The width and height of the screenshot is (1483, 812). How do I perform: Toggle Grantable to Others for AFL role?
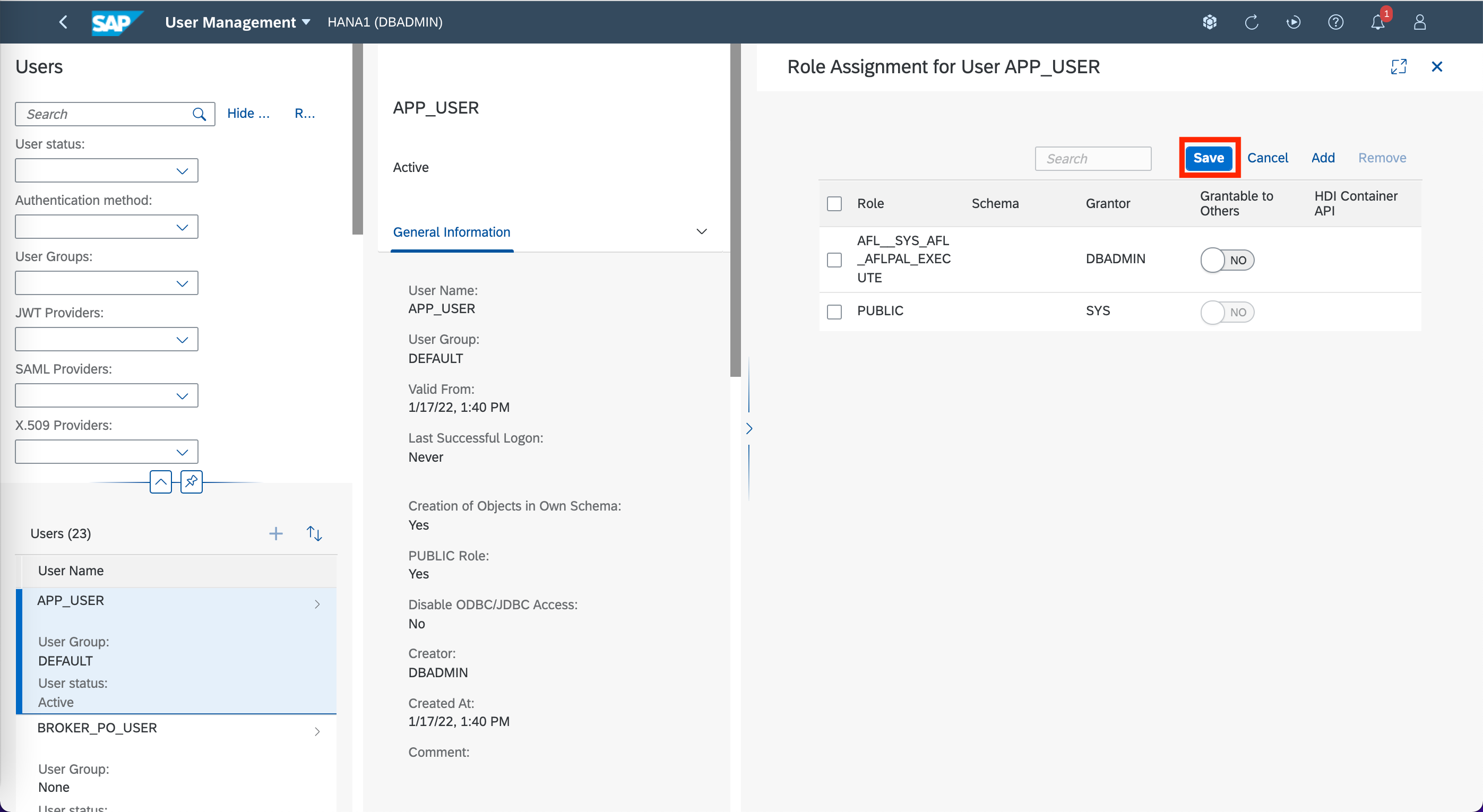click(x=1227, y=260)
